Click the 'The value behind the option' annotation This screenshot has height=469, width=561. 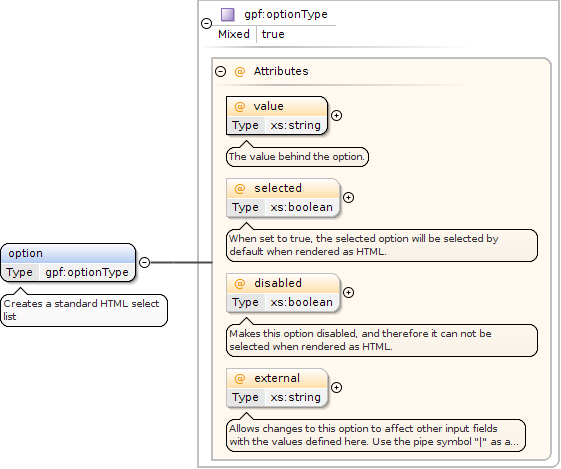coord(297,157)
